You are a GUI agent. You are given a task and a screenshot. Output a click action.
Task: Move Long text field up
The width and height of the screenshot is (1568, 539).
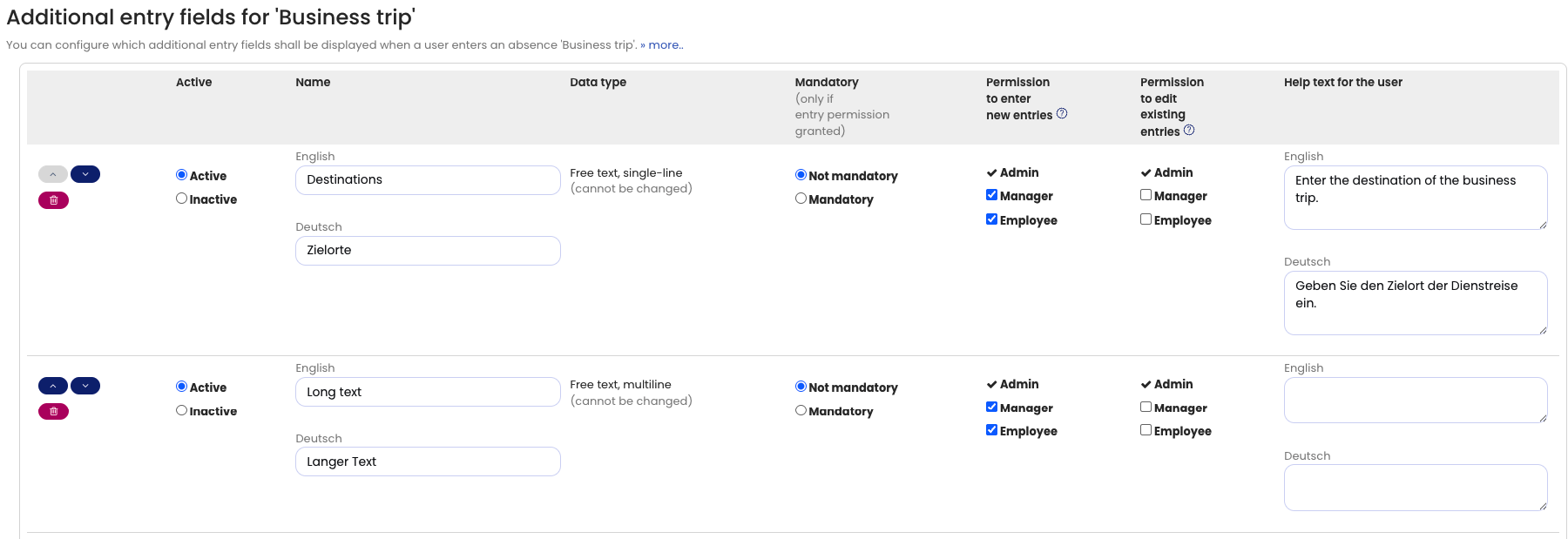(53, 386)
